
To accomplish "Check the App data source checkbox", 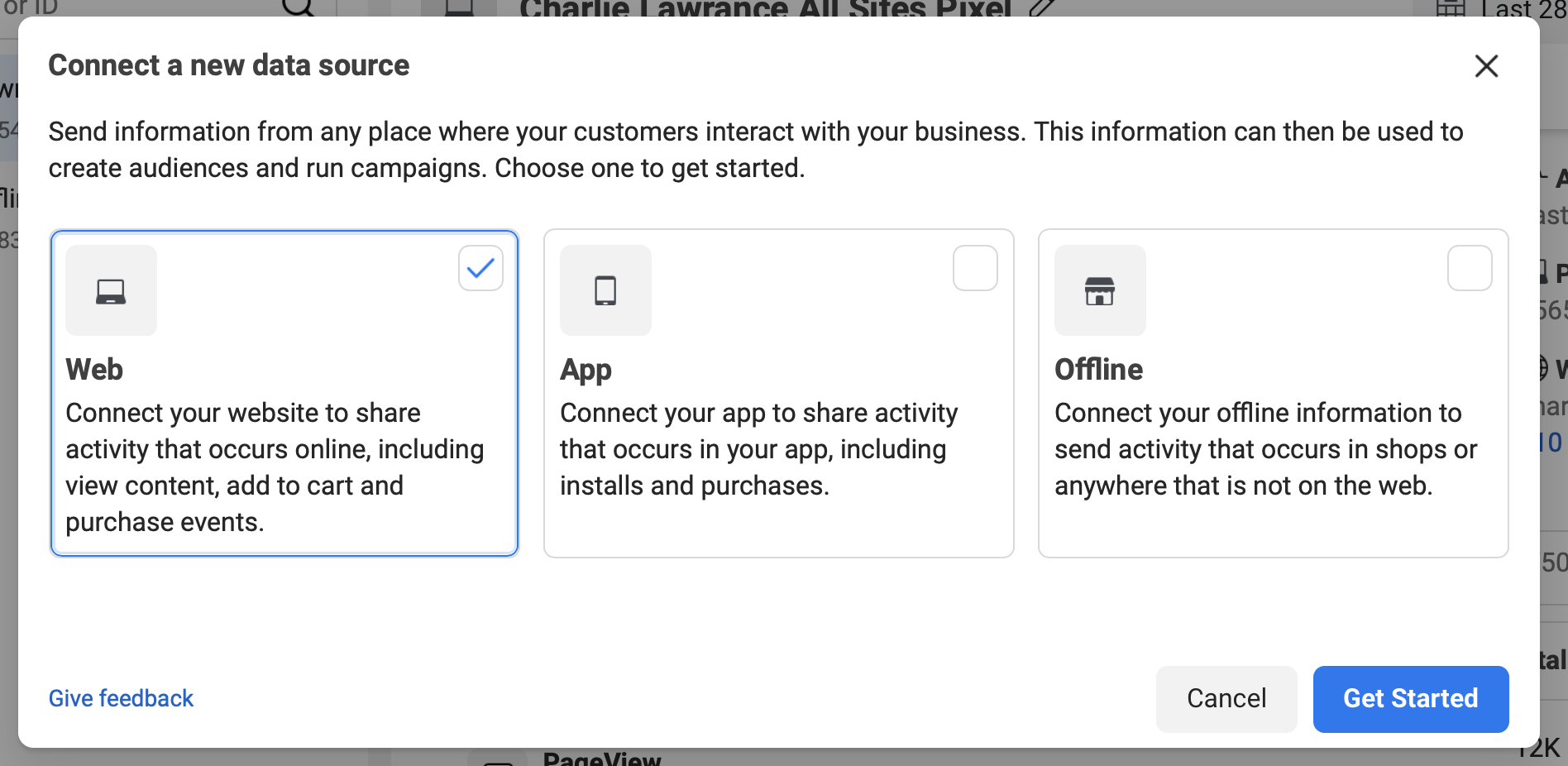I will [975, 267].
